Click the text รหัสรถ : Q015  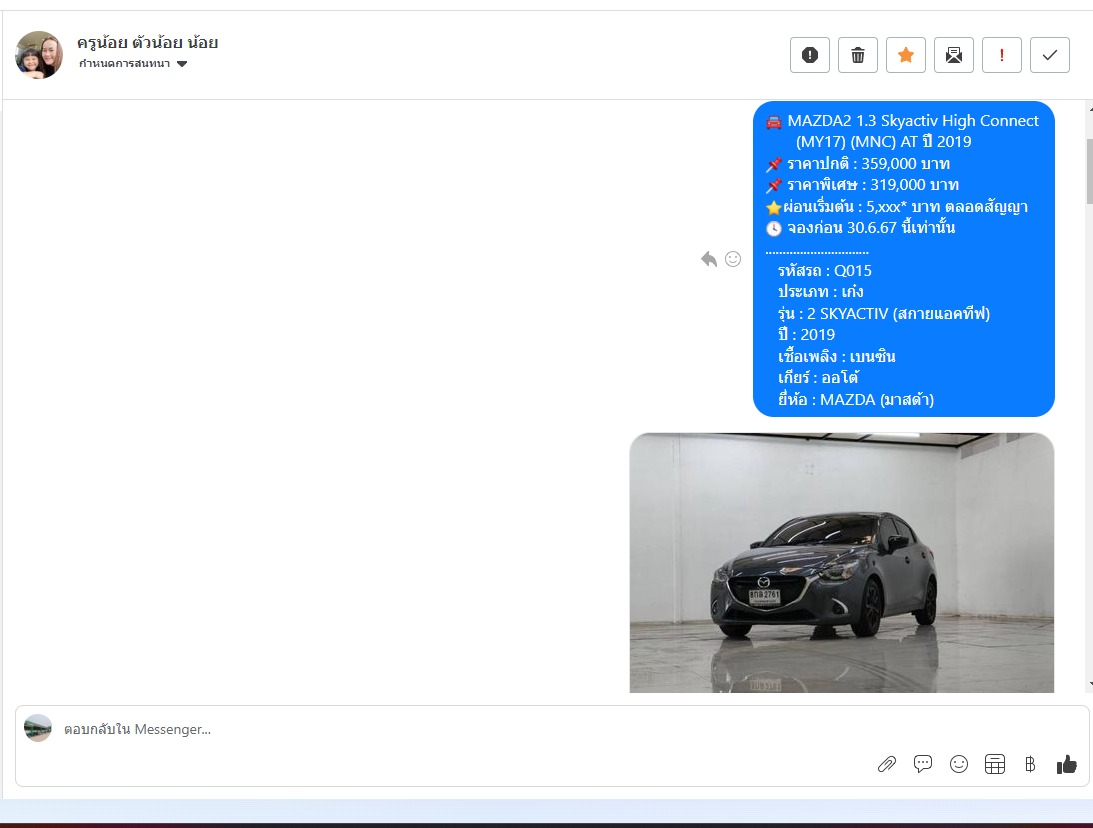click(825, 270)
